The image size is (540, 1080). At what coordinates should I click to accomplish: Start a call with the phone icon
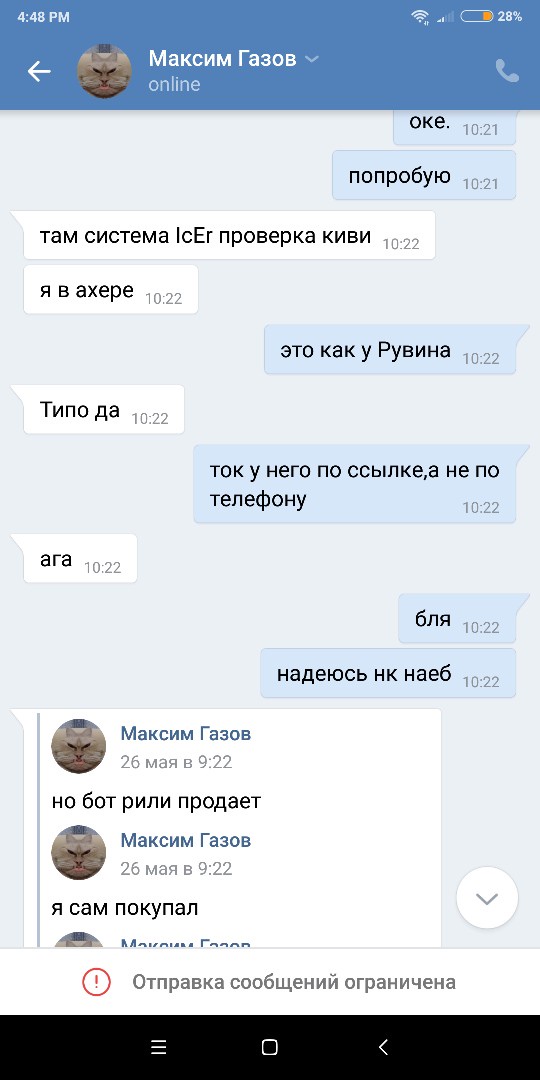coord(507,71)
